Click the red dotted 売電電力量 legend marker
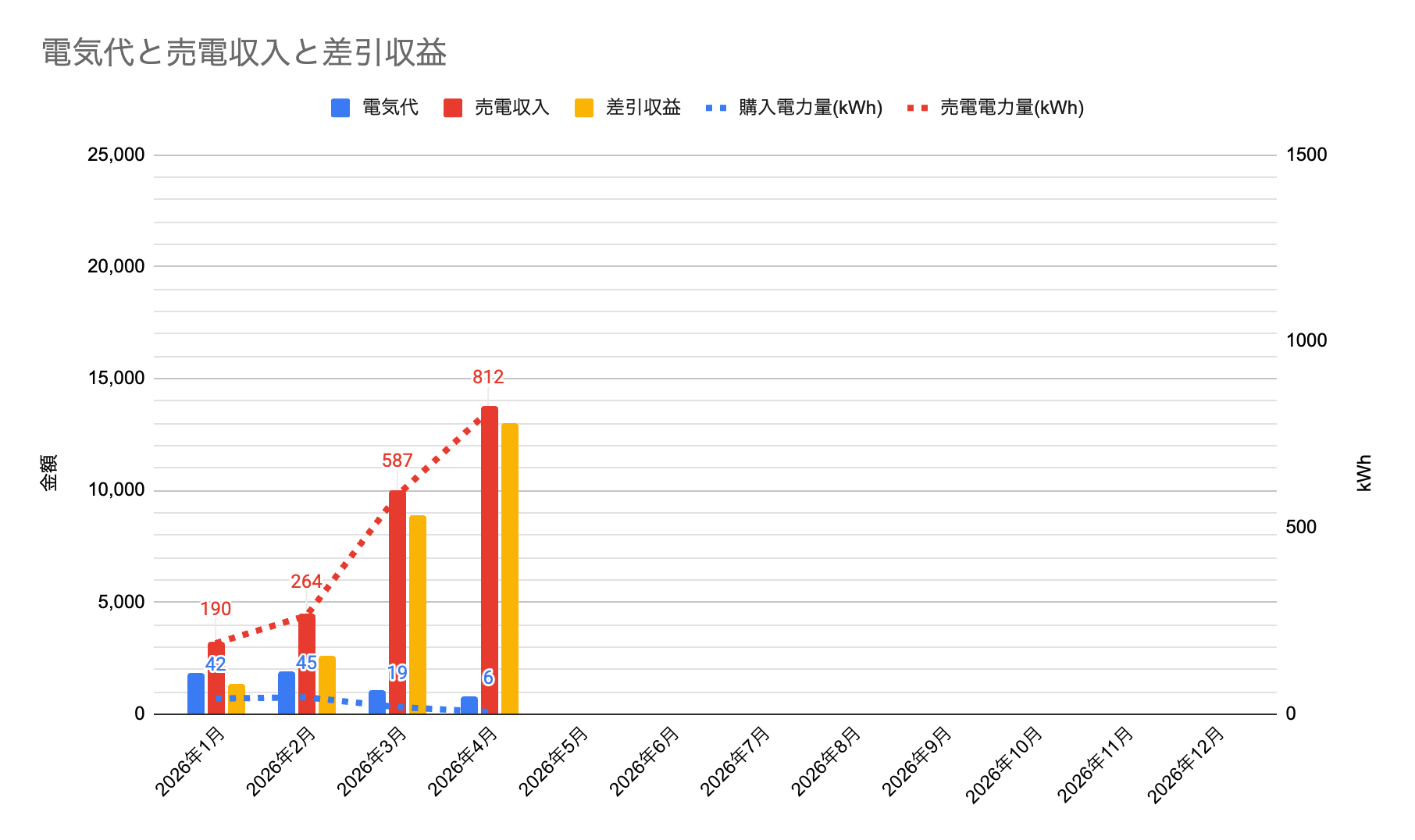Image resolution: width=1415 pixels, height=840 pixels. click(x=918, y=108)
